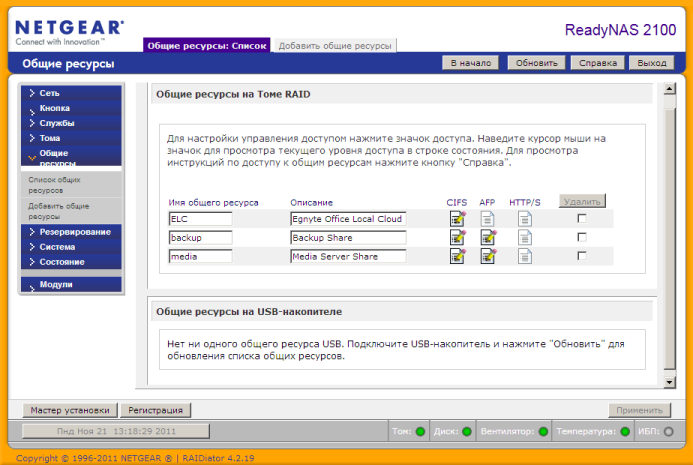Viewport: 693px width, 465px height.
Task: Click the Backup Share description field
Action: (x=348, y=237)
